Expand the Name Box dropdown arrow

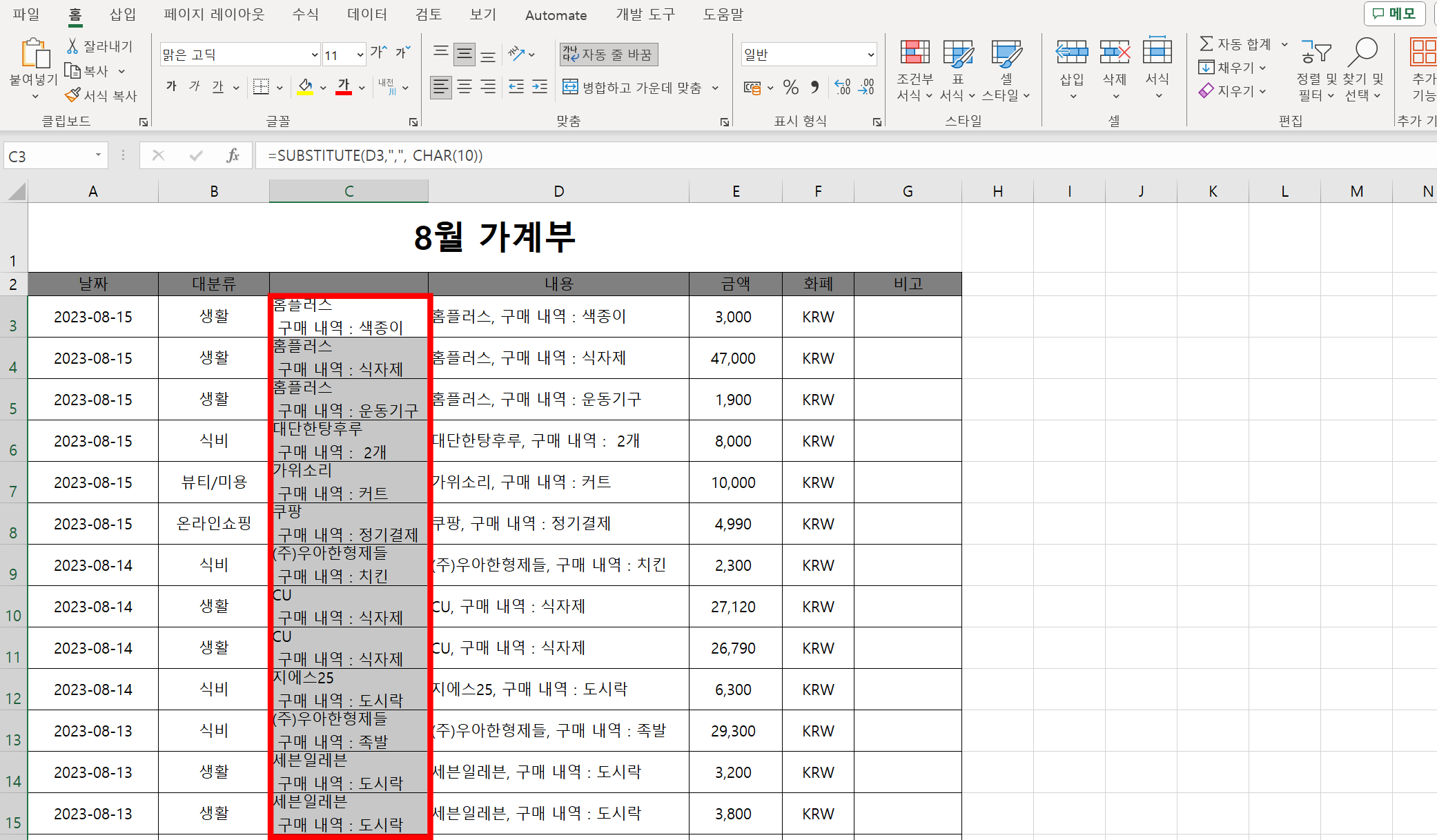coord(98,155)
